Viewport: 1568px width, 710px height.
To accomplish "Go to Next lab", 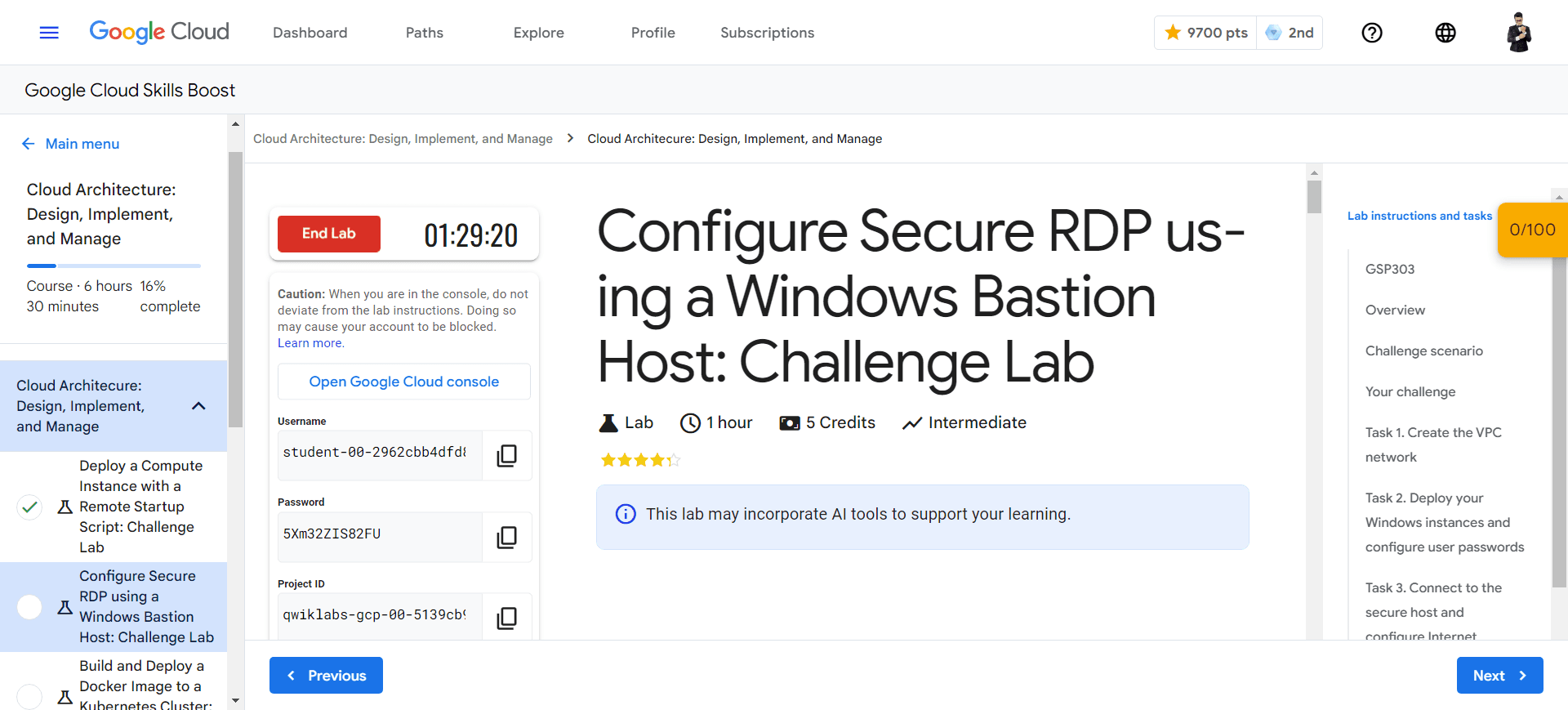I will (1500, 675).
